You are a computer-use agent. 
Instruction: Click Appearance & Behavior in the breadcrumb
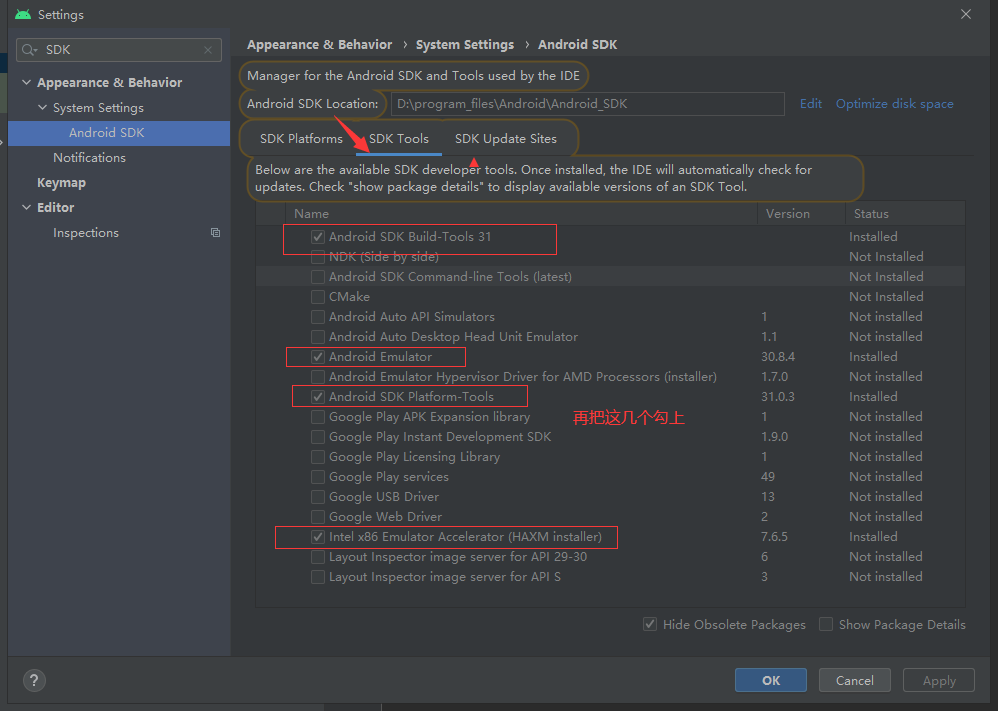pos(320,45)
